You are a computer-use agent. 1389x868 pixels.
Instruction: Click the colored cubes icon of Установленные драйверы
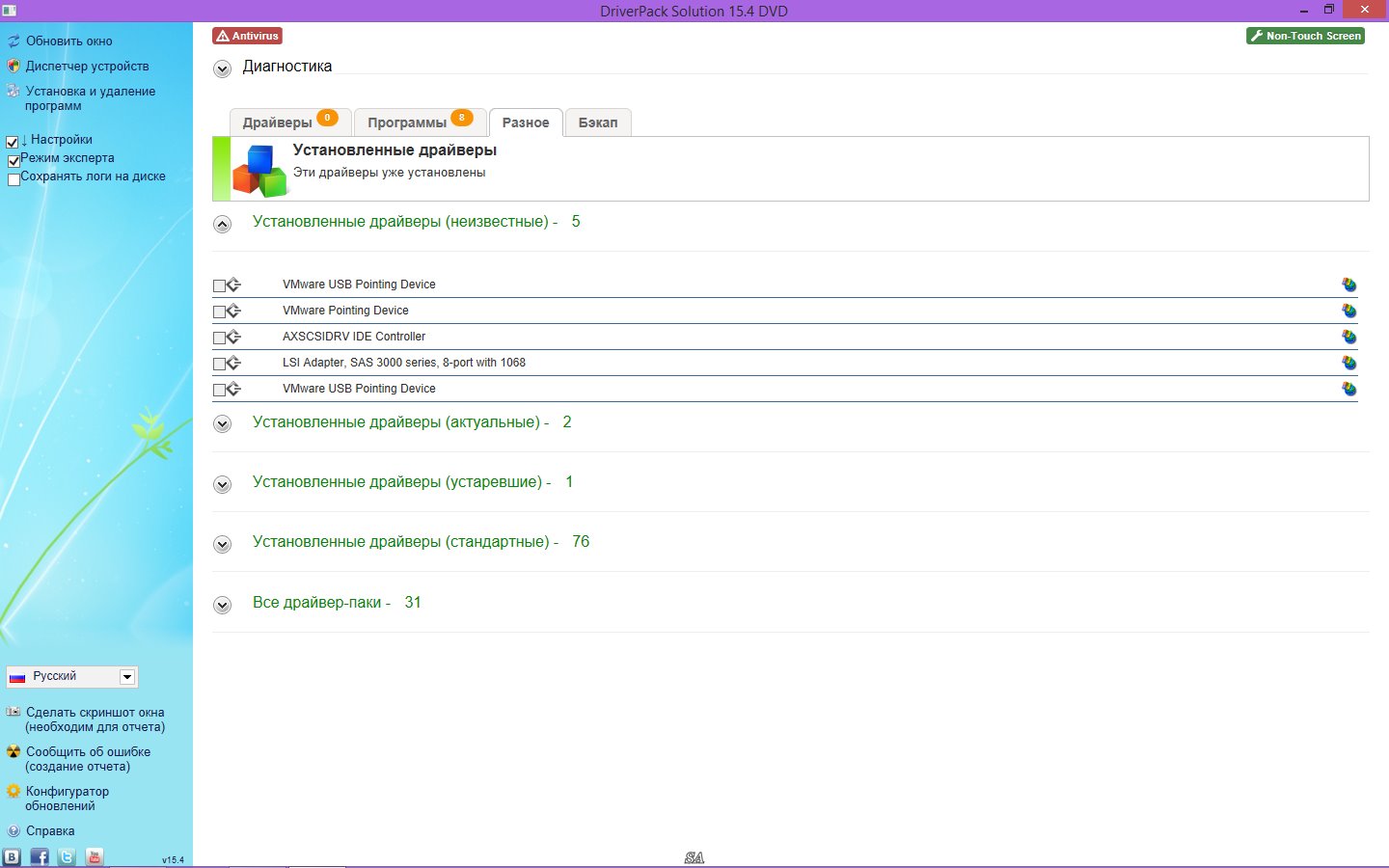pos(259,171)
